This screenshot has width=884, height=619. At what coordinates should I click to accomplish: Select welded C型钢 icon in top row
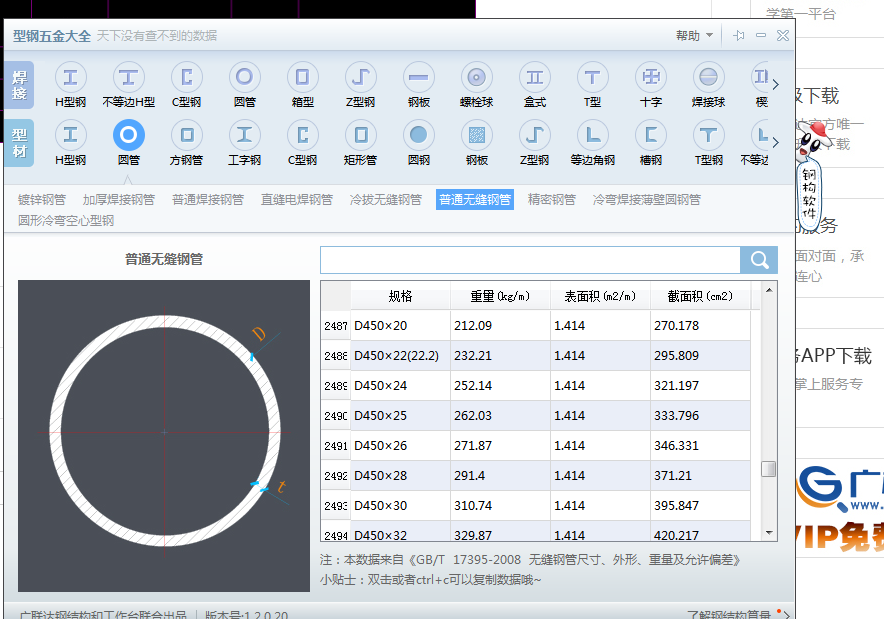[187, 77]
